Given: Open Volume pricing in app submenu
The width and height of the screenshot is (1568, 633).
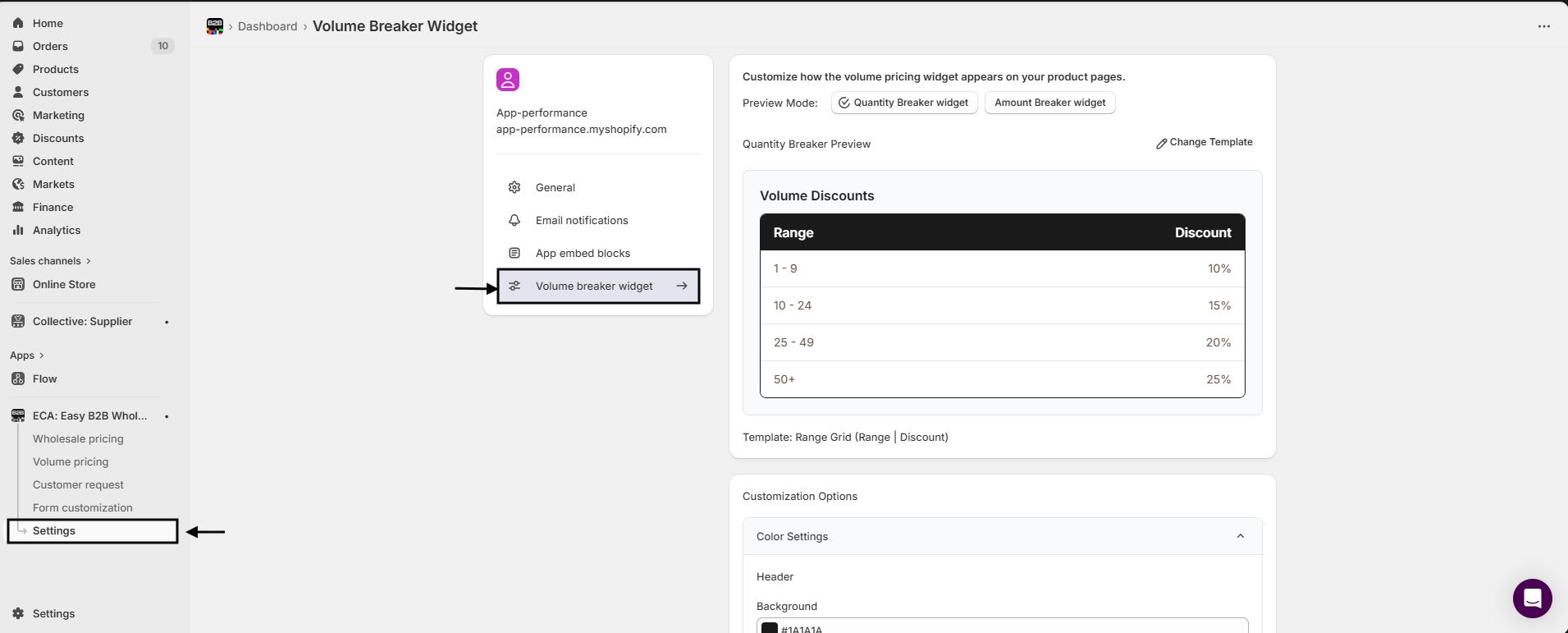Looking at the screenshot, I should click(71, 461).
